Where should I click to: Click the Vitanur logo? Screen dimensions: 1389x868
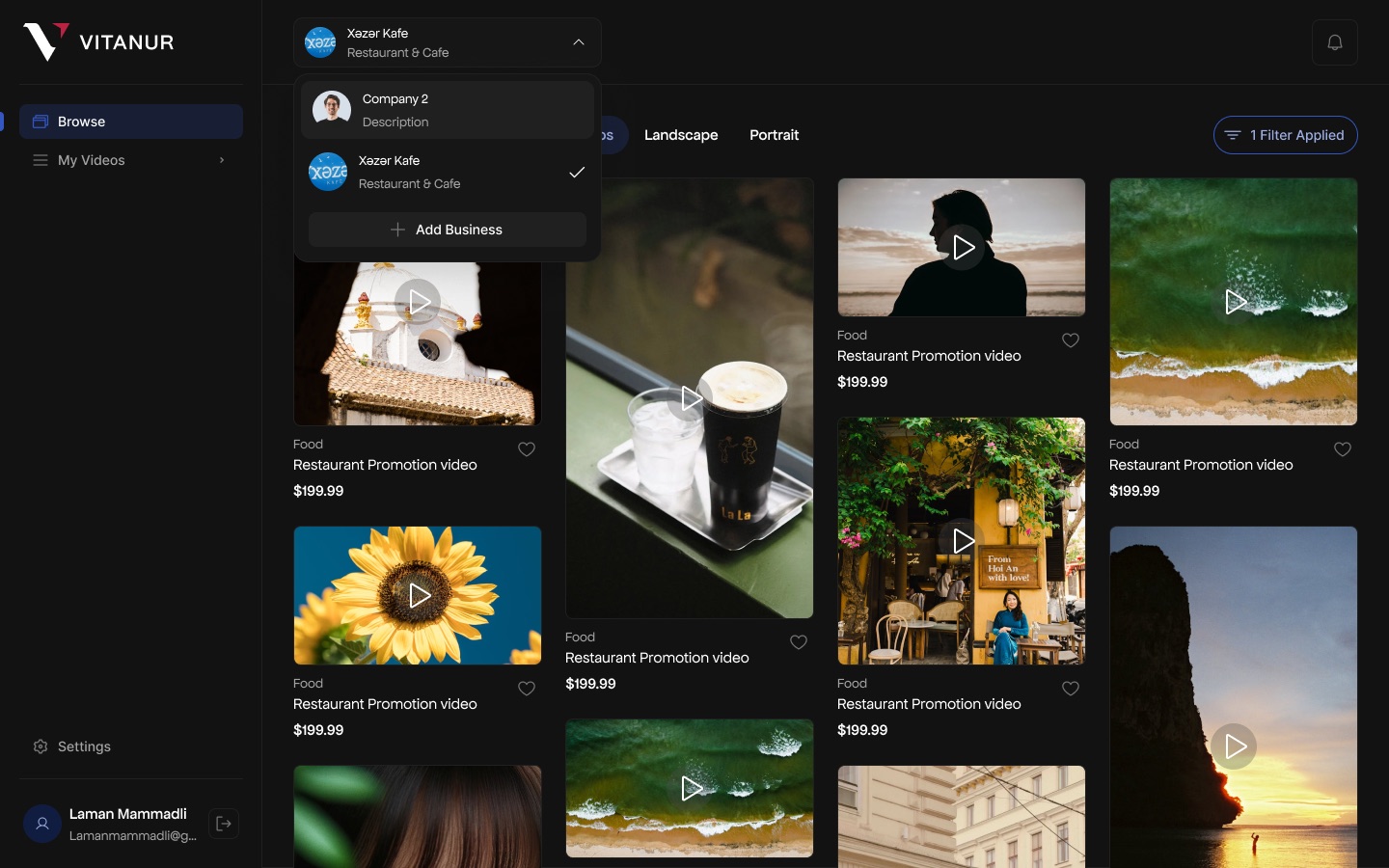tap(98, 41)
